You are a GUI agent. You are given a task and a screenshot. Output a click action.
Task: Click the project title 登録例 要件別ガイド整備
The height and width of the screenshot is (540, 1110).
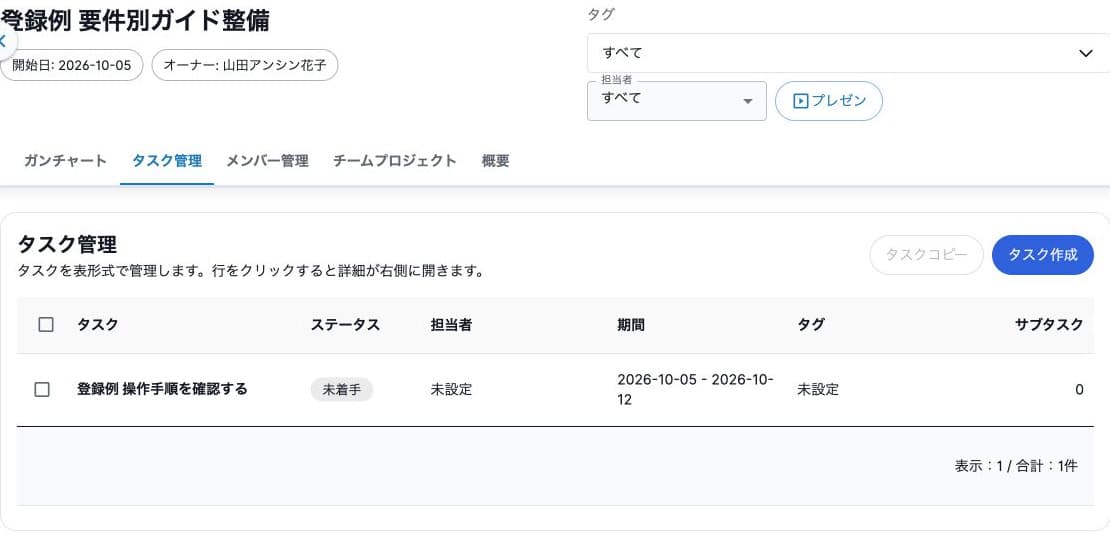pos(135,21)
